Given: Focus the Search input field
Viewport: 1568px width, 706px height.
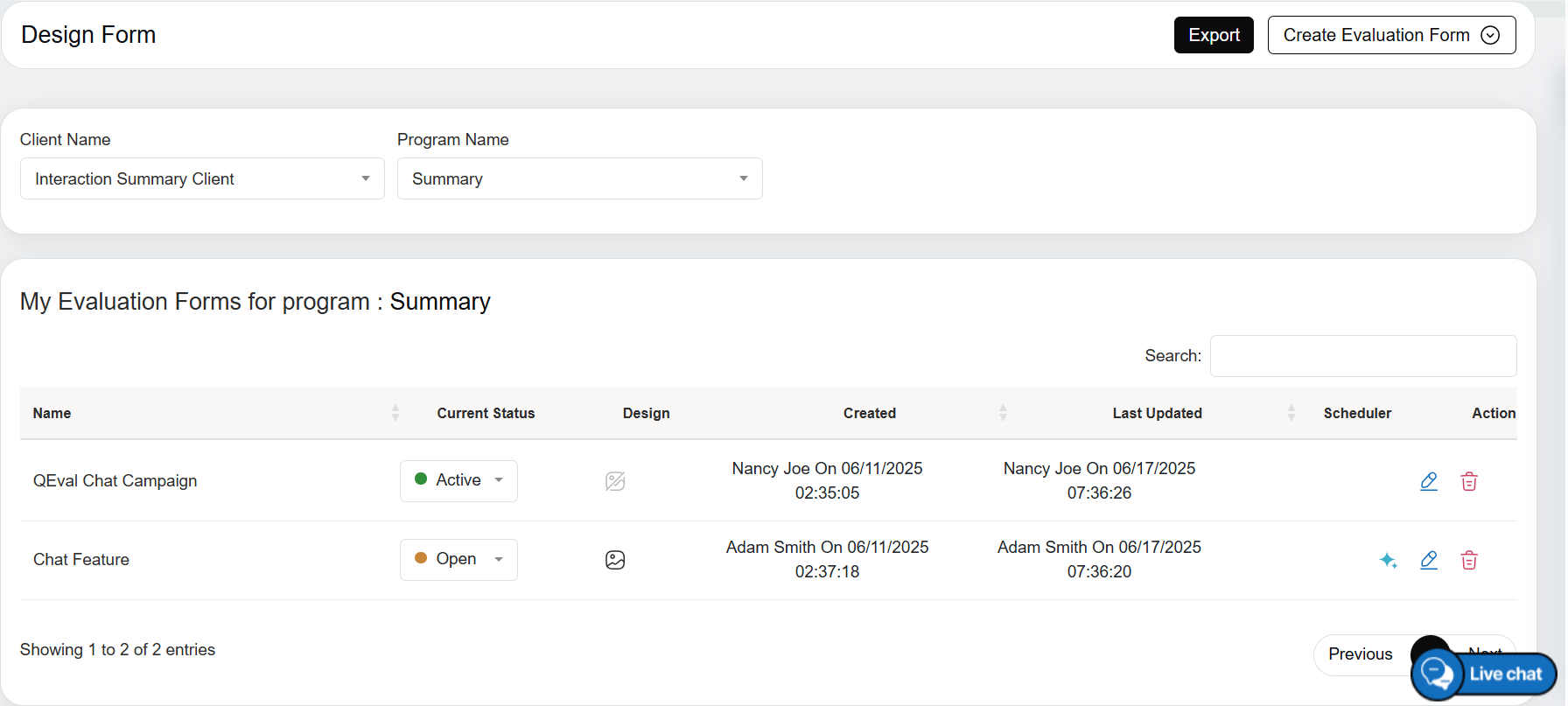Looking at the screenshot, I should tap(1363, 356).
